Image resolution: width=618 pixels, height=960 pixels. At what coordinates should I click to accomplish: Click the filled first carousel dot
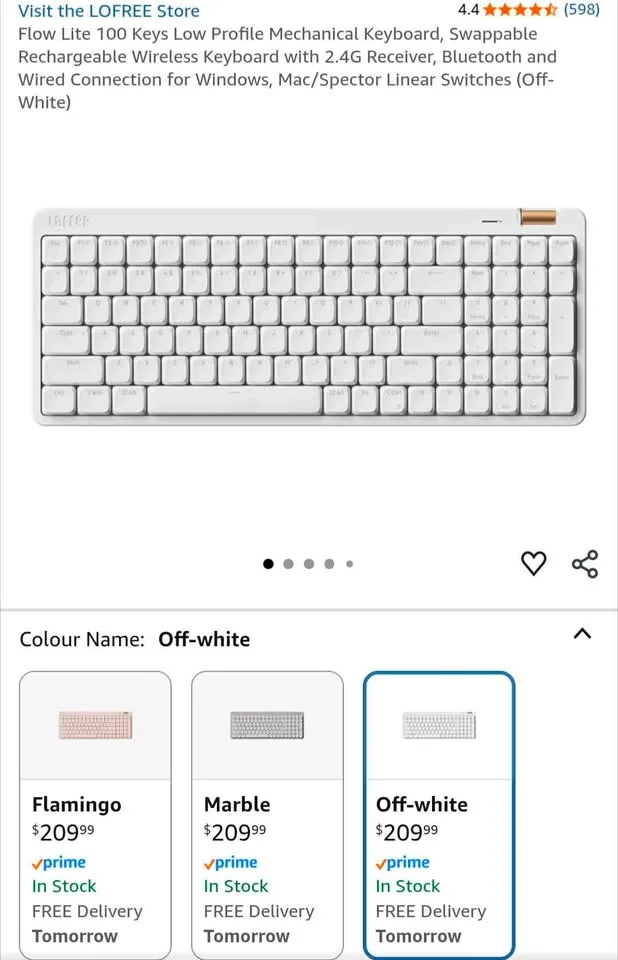(268, 564)
